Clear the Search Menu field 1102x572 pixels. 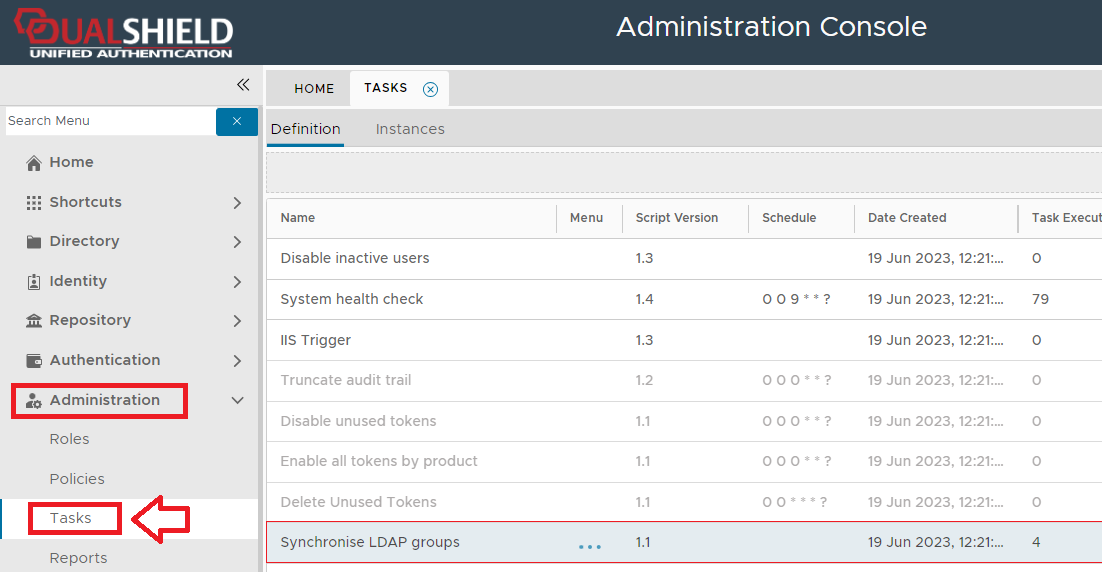tap(237, 121)
